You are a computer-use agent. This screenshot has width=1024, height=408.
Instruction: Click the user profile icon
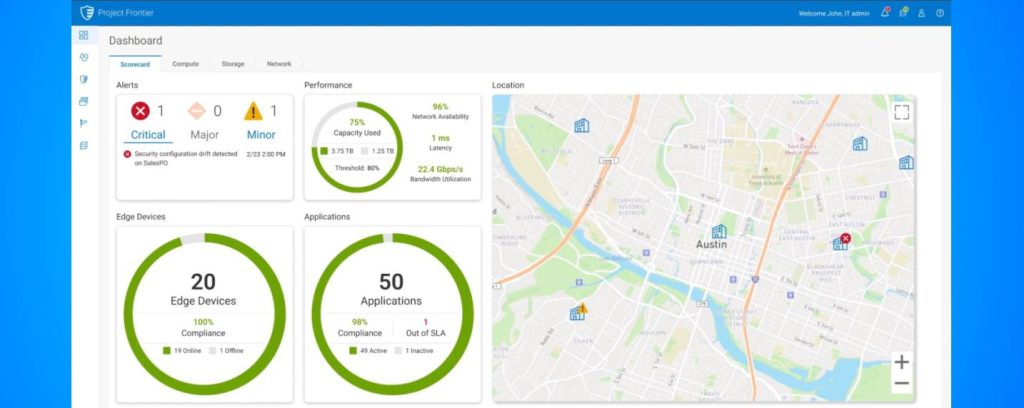coord(921,13)
